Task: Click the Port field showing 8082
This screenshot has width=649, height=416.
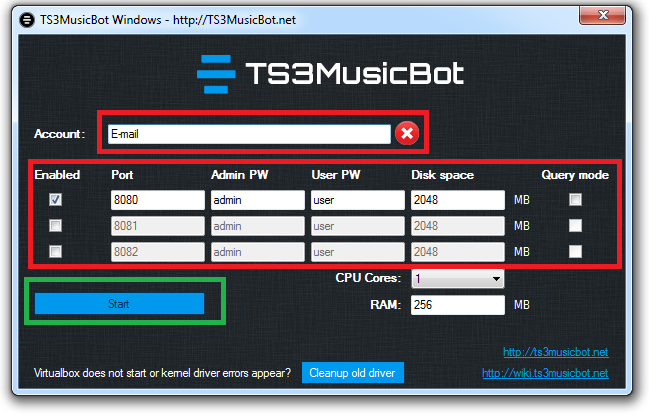Action: pos(158,252)
